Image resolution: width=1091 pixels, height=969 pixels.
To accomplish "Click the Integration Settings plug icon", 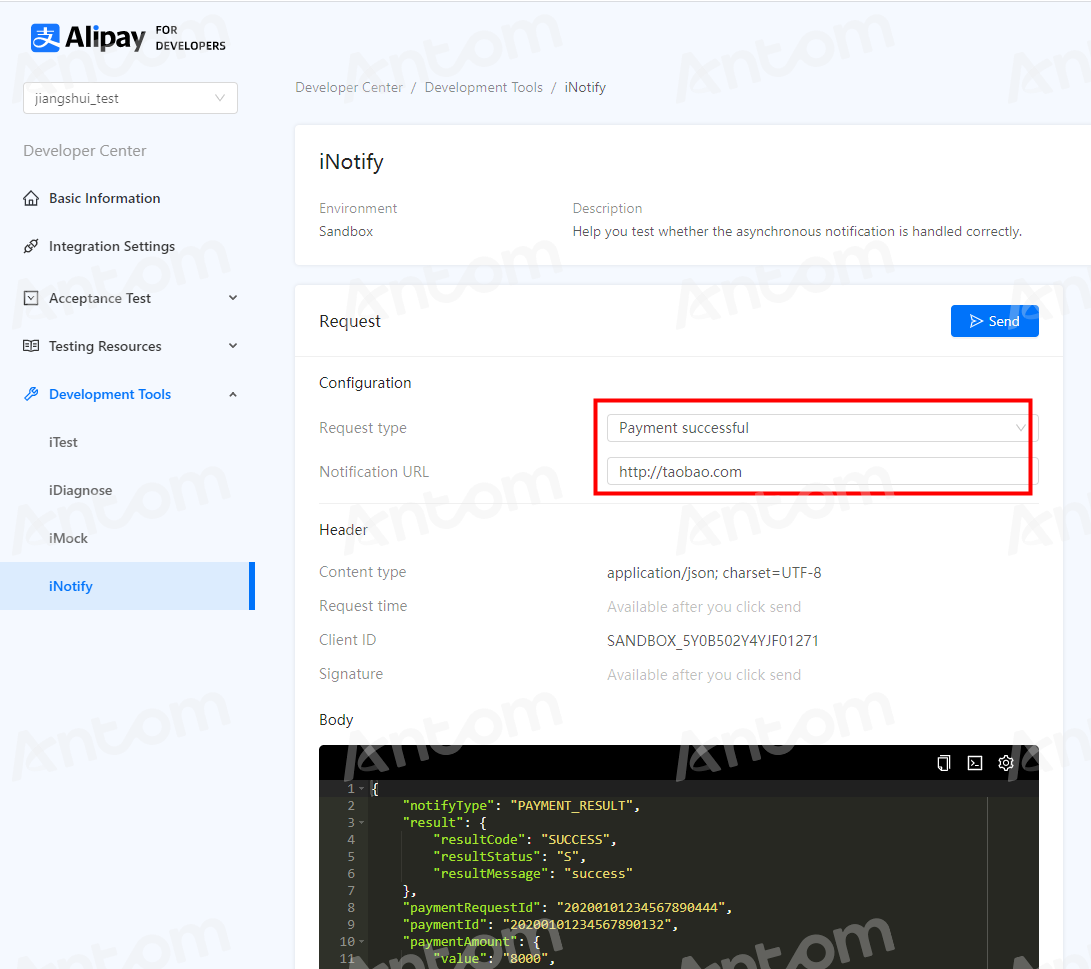I will [31, 246].
